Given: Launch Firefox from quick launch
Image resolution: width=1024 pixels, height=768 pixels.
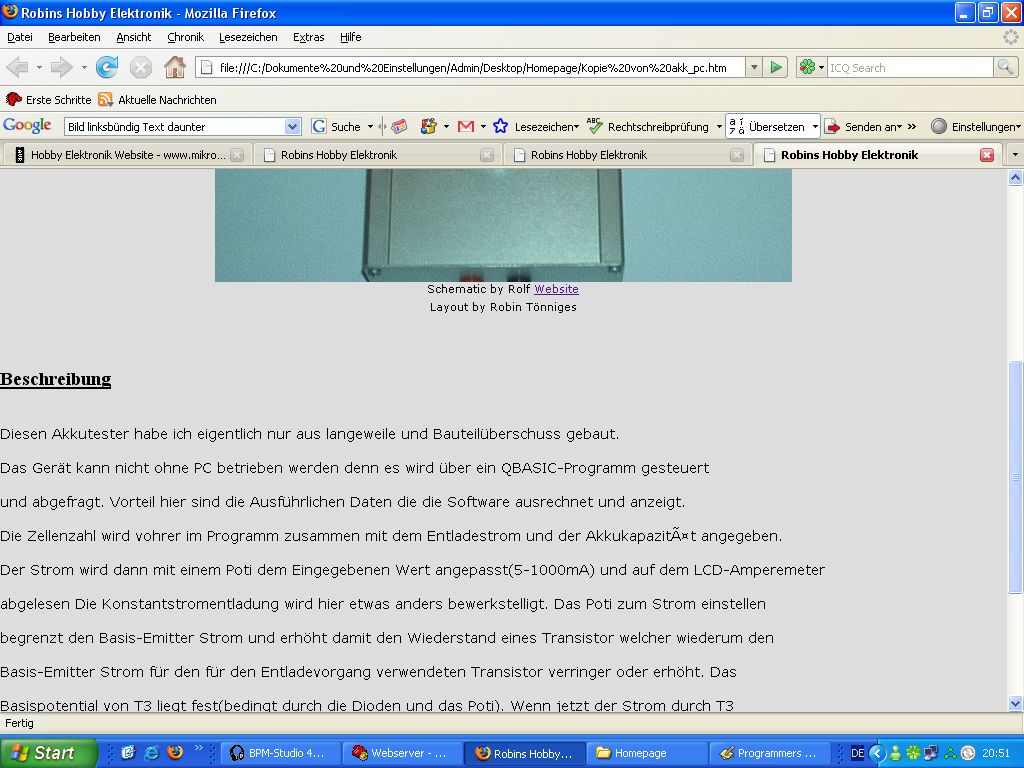Looking at the screenshot, I should 175,753.
